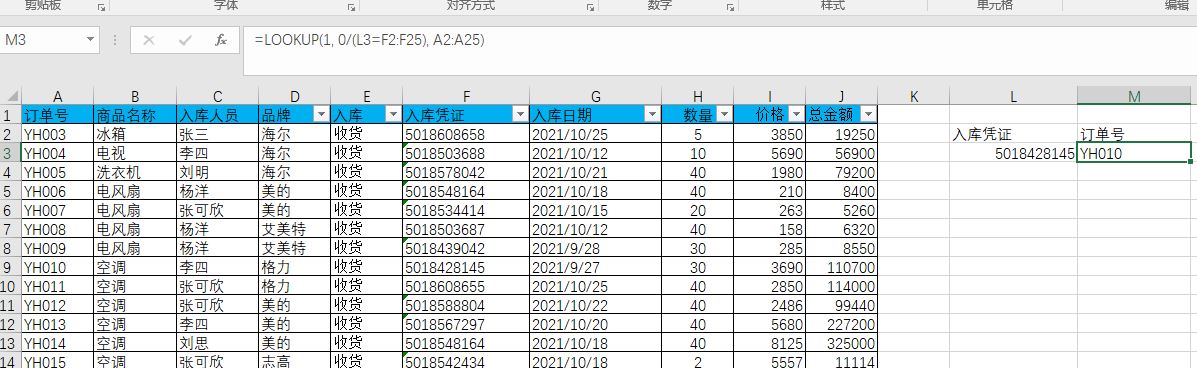Select cell A2 containing YH003
This screenshot has height=368, width=1197.
pos(57,134)
